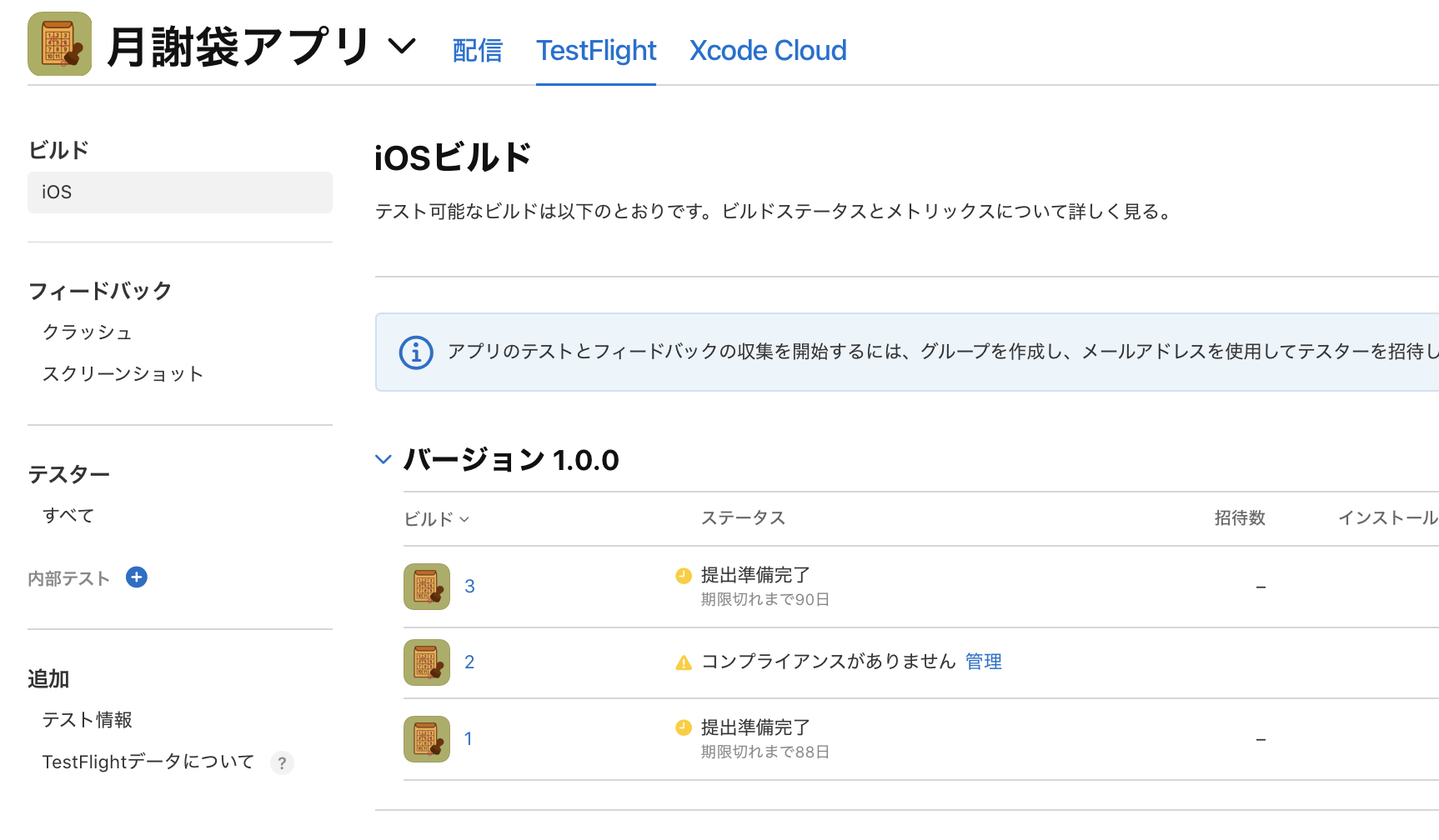Open build 3 app thumbnail

pyautogui.click(x=427, y=587)
